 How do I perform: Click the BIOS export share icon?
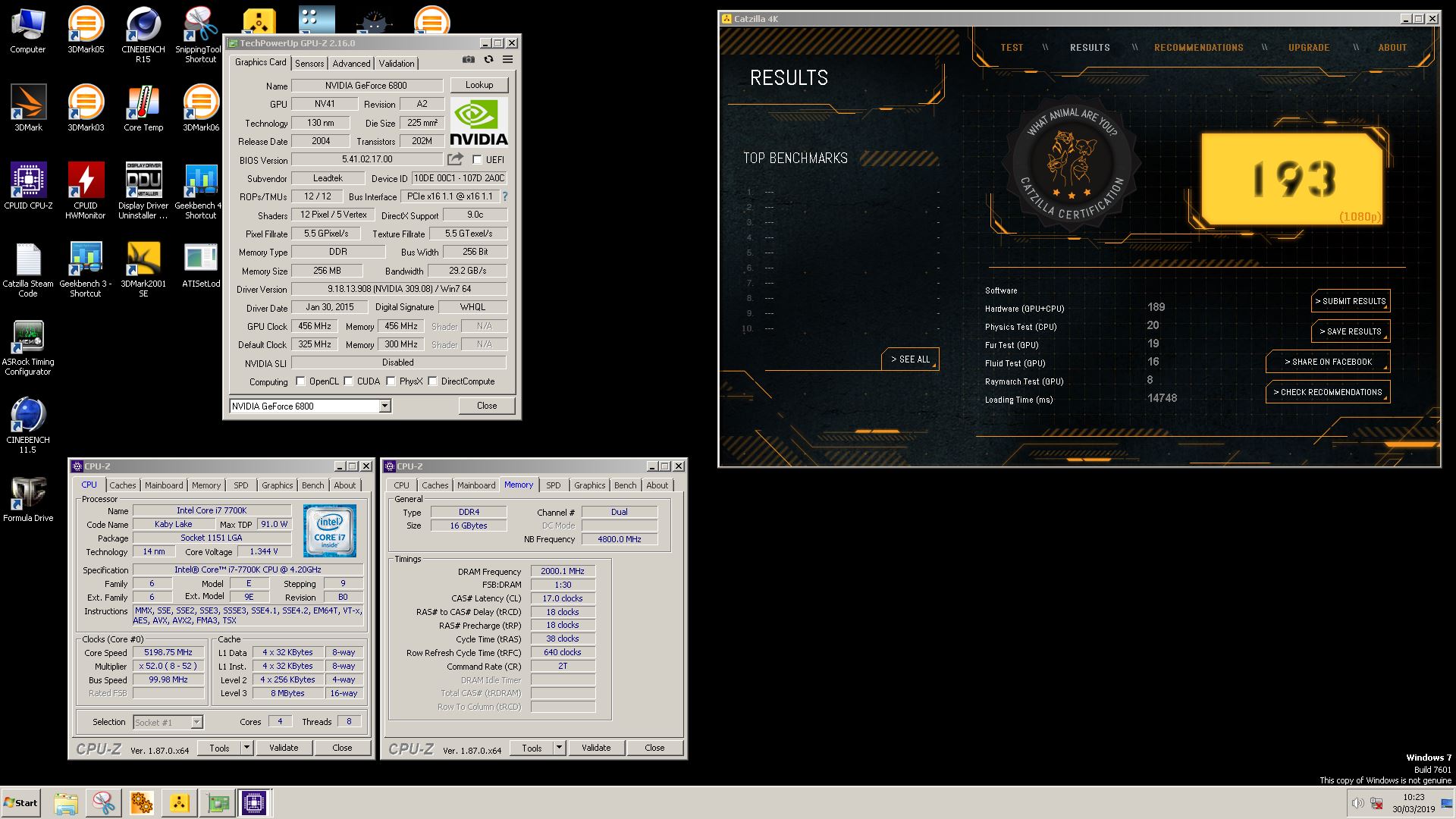tap(455, 159)
